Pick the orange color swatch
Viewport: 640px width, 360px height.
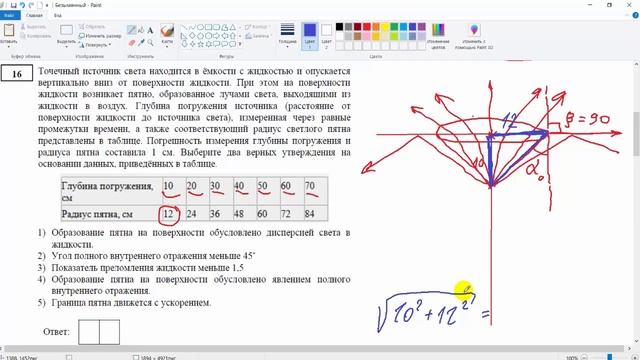click(376, 27)
